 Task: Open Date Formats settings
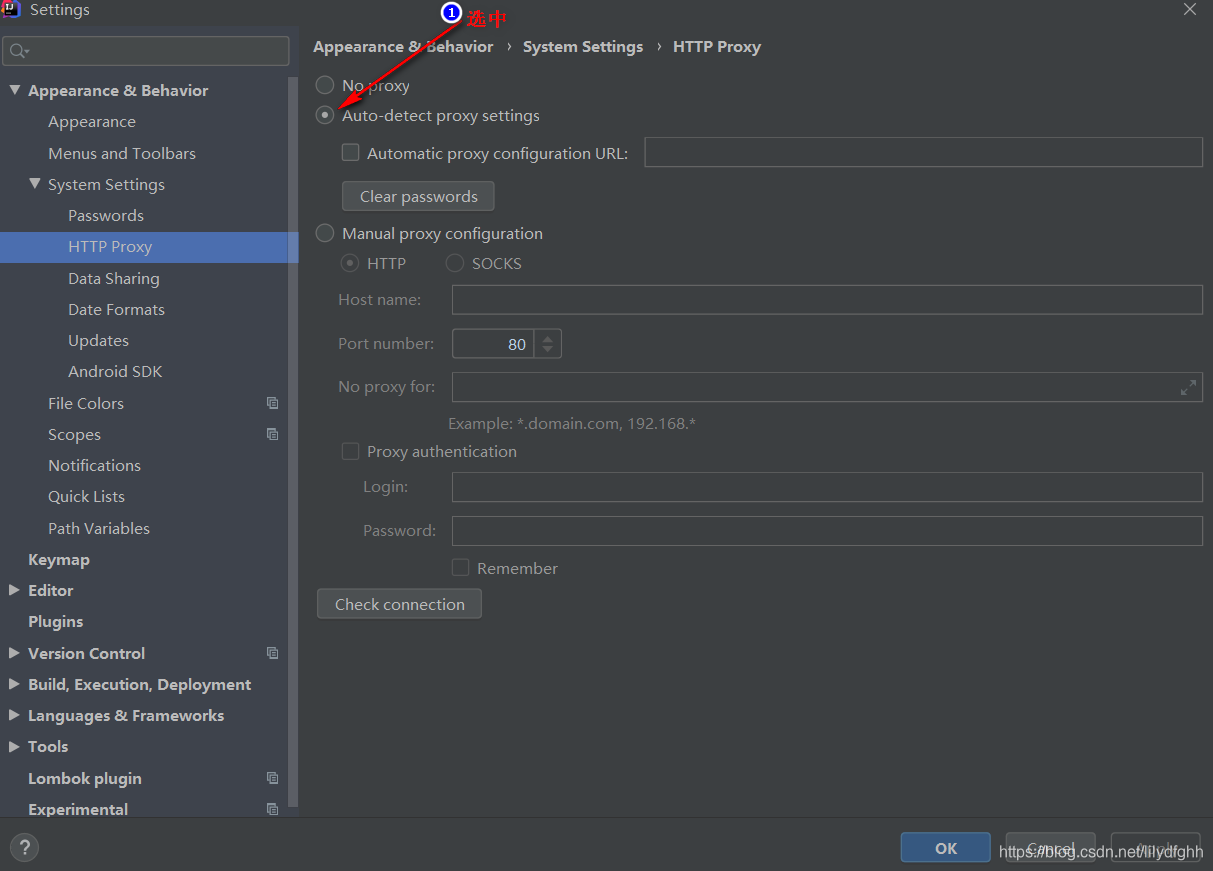click(x=116, y=309)
